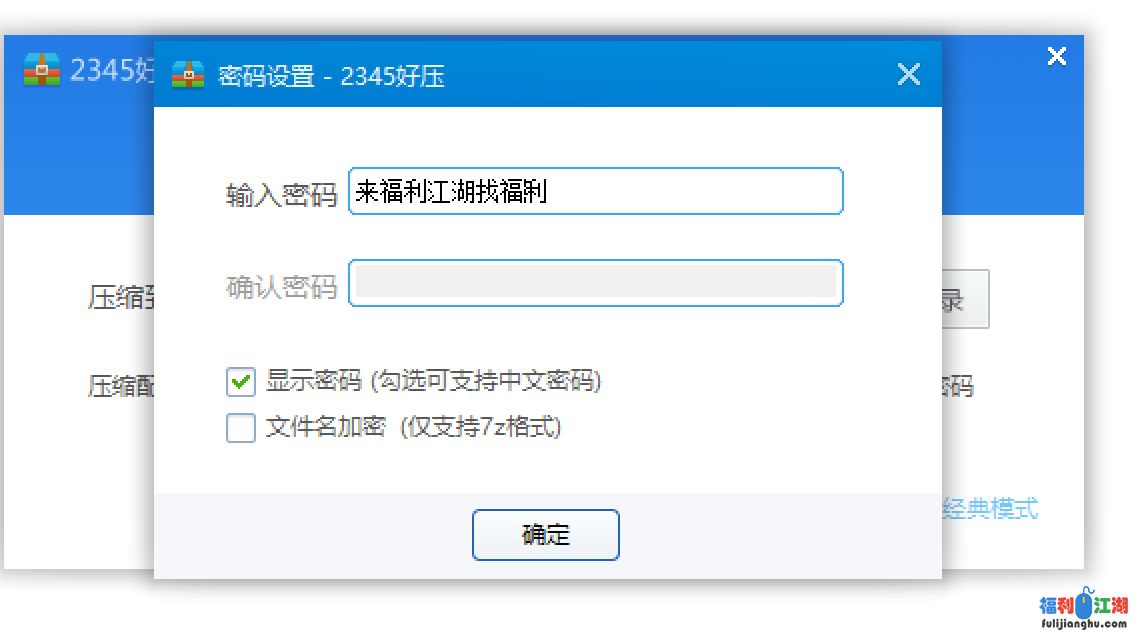Click the disabled 确认密码 field
The height and width of the screenshot is (639, 1139).
pyautogui.click(x=595, y=283)
